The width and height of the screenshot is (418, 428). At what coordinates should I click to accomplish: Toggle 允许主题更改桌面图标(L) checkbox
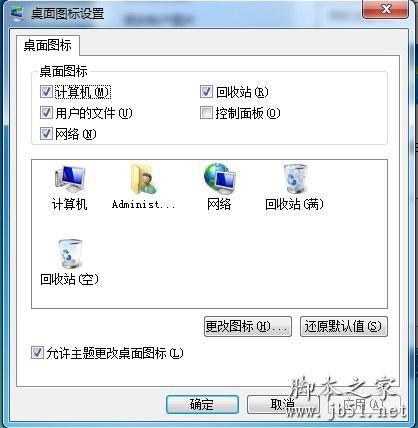37,353
